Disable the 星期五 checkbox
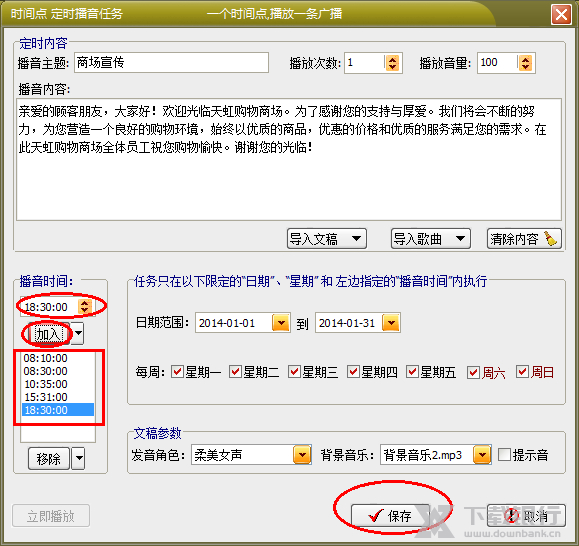This screenshot has width=579, height=546. [412, 372]
